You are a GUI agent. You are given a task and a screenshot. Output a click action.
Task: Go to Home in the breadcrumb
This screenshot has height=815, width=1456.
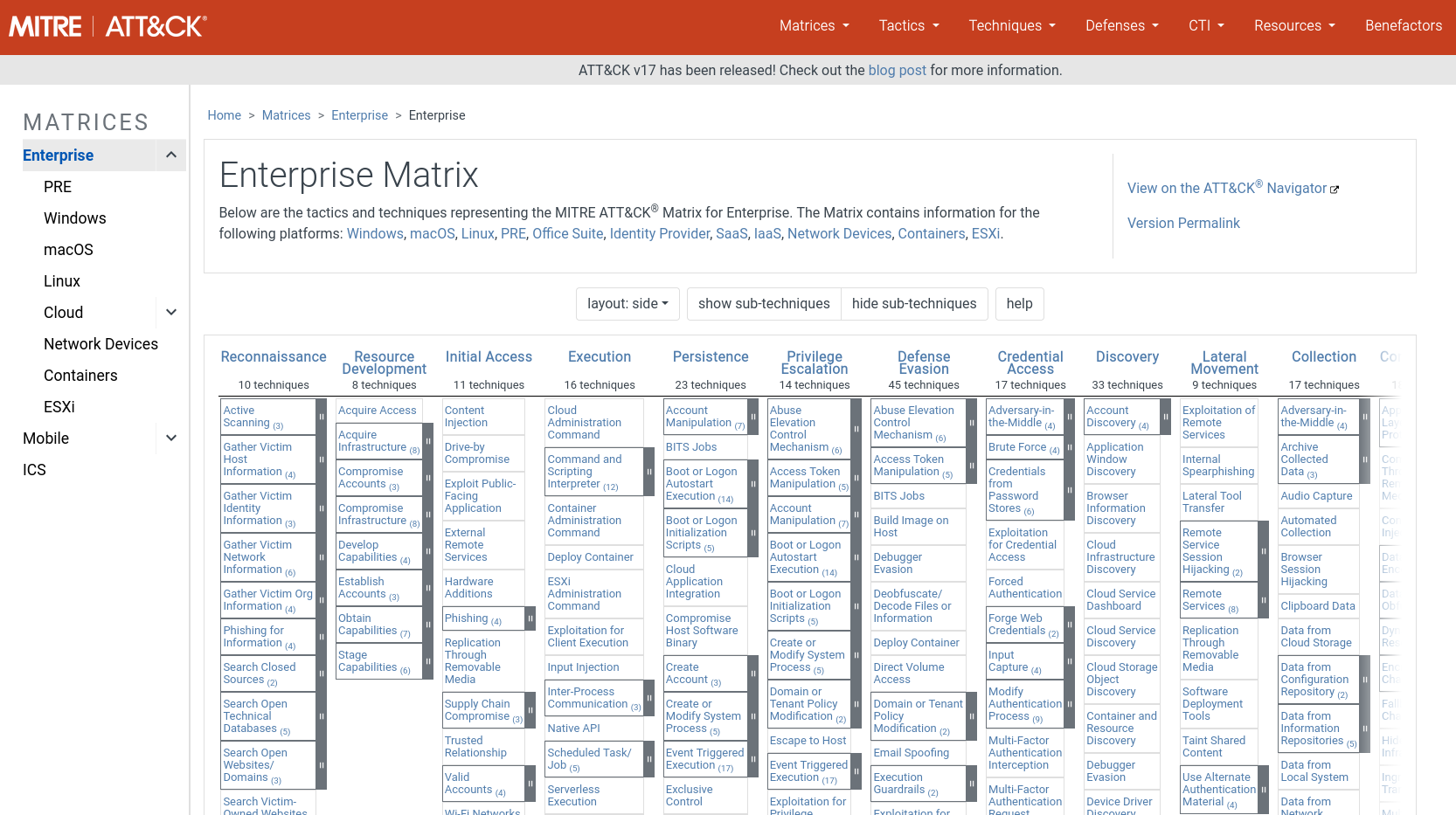tap(224, 115)
